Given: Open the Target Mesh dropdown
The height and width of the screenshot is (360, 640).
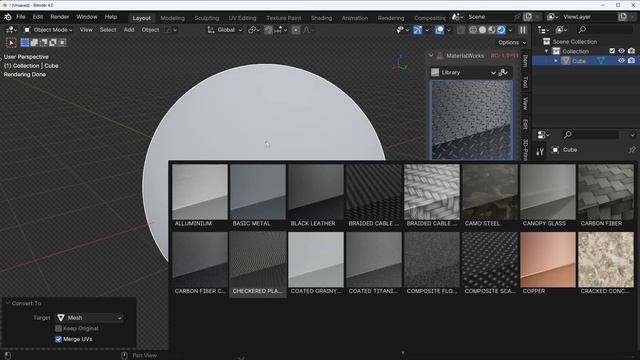Looking at the screenshot, I should (x=89, y=318).
